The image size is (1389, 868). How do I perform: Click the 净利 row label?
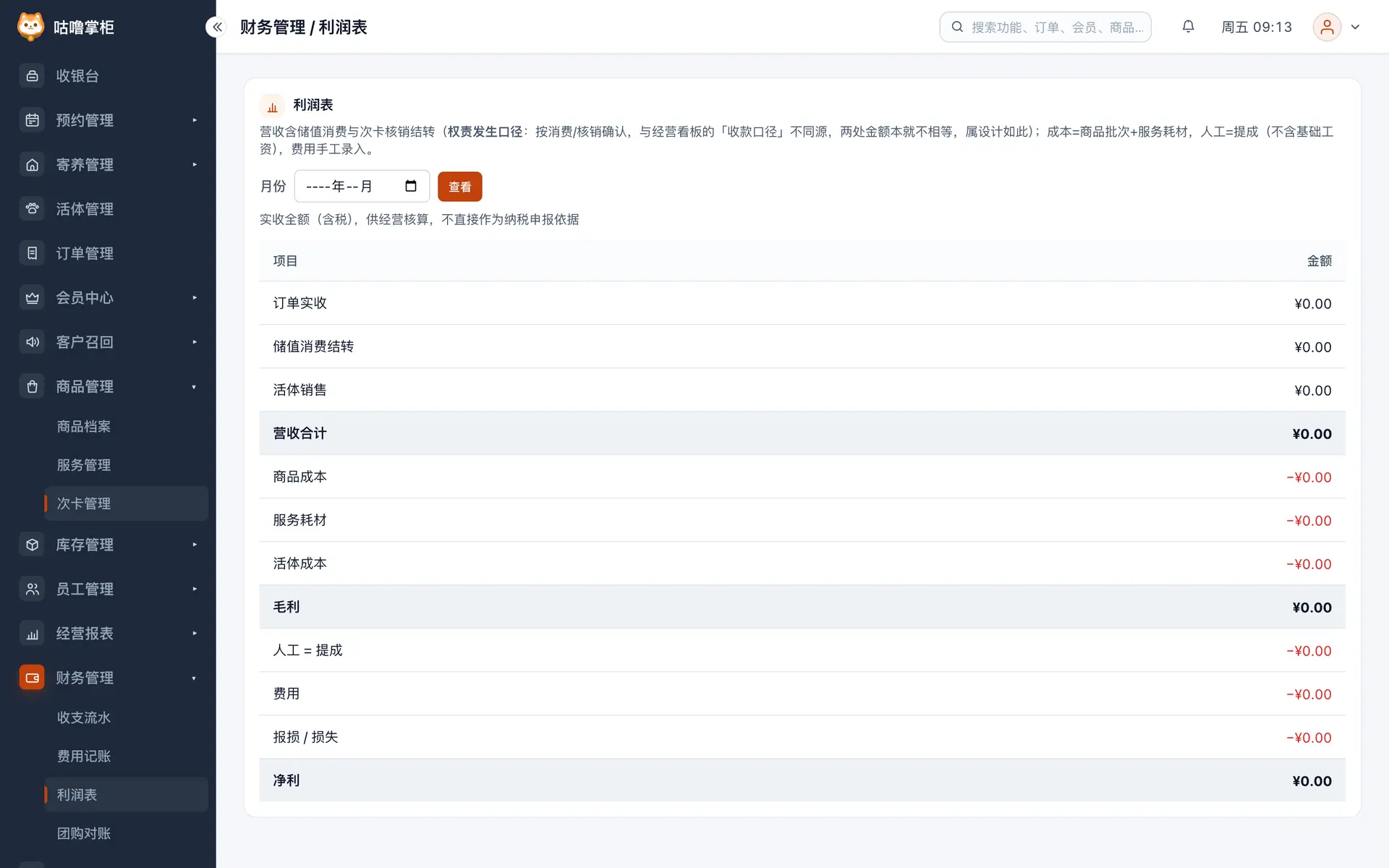[286, 780]
